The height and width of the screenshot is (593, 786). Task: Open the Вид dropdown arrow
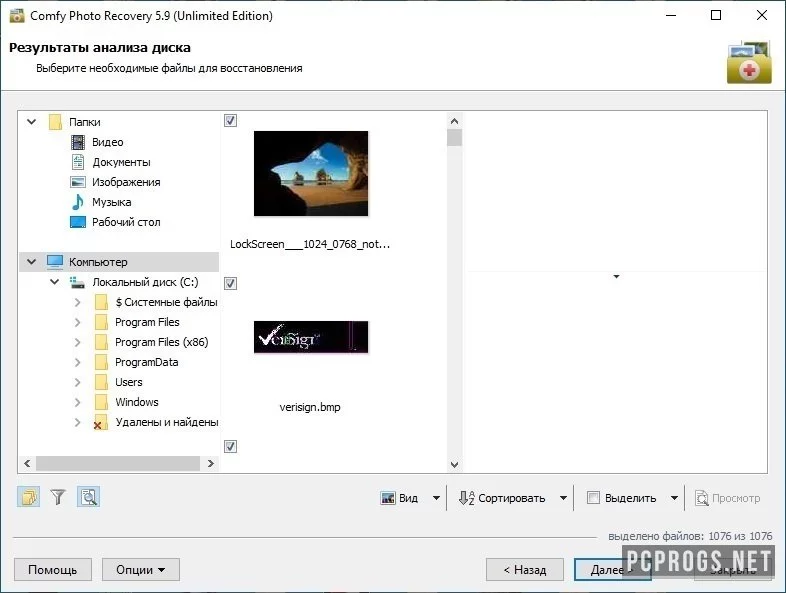pos(436,498)
